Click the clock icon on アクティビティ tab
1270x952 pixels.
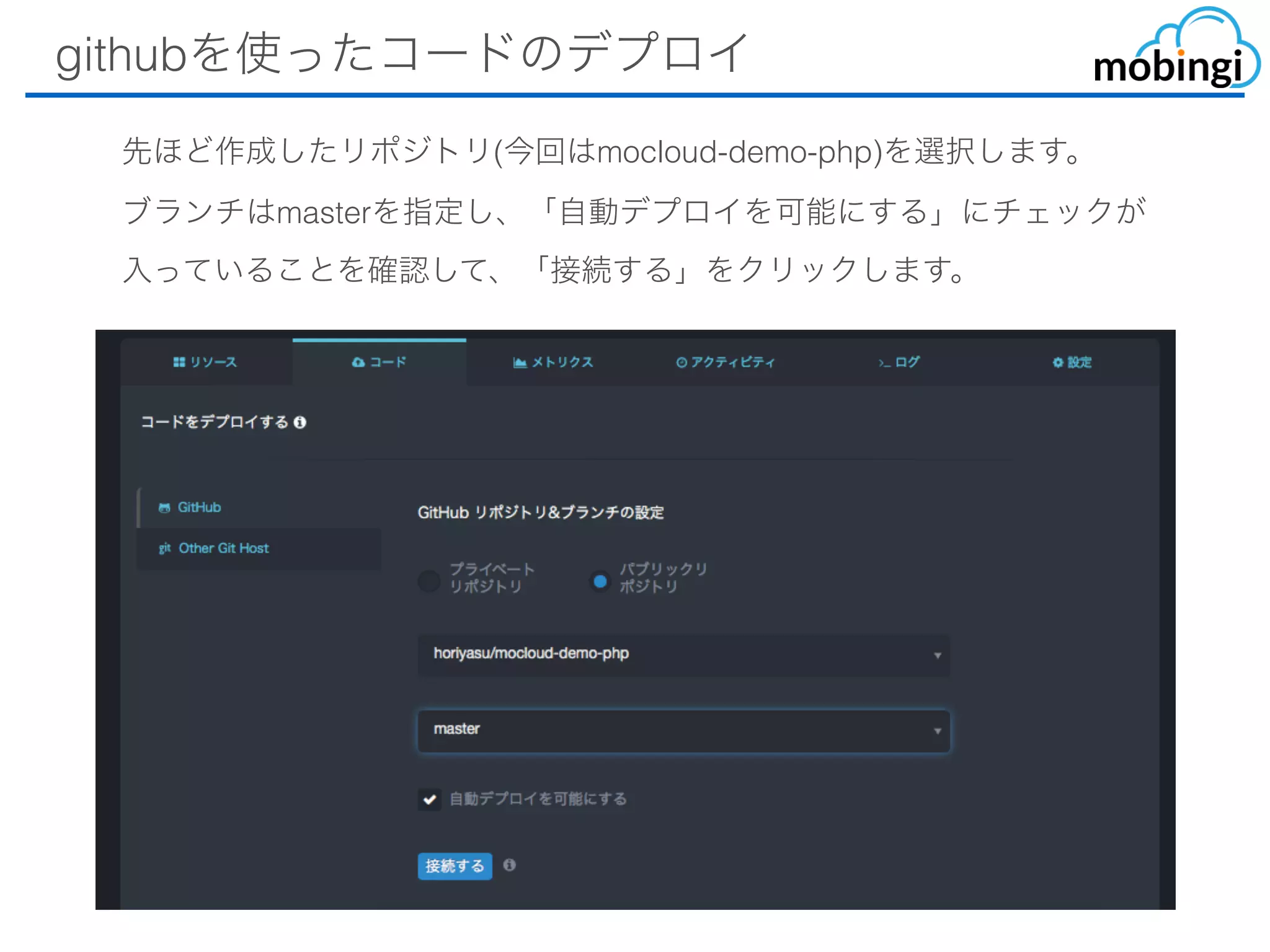pyautogui.click(x=682, y=362)
